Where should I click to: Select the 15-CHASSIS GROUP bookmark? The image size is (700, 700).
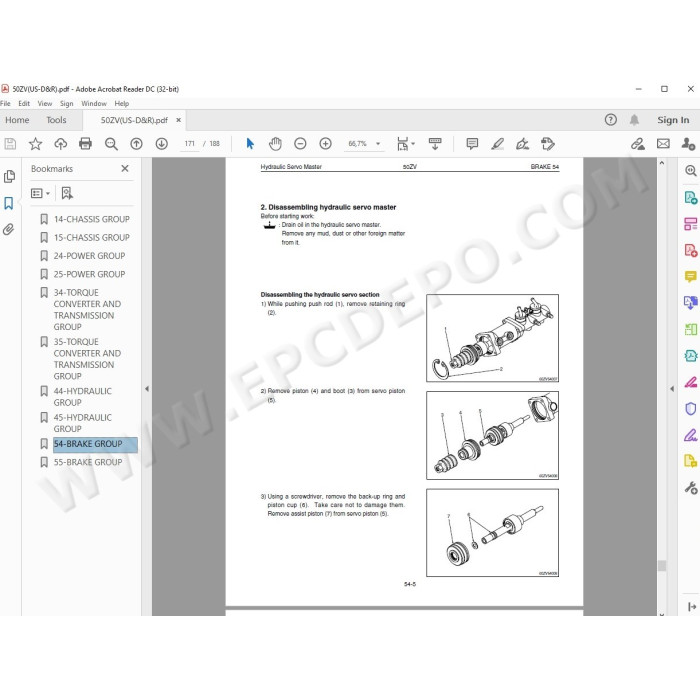point(92,238)
